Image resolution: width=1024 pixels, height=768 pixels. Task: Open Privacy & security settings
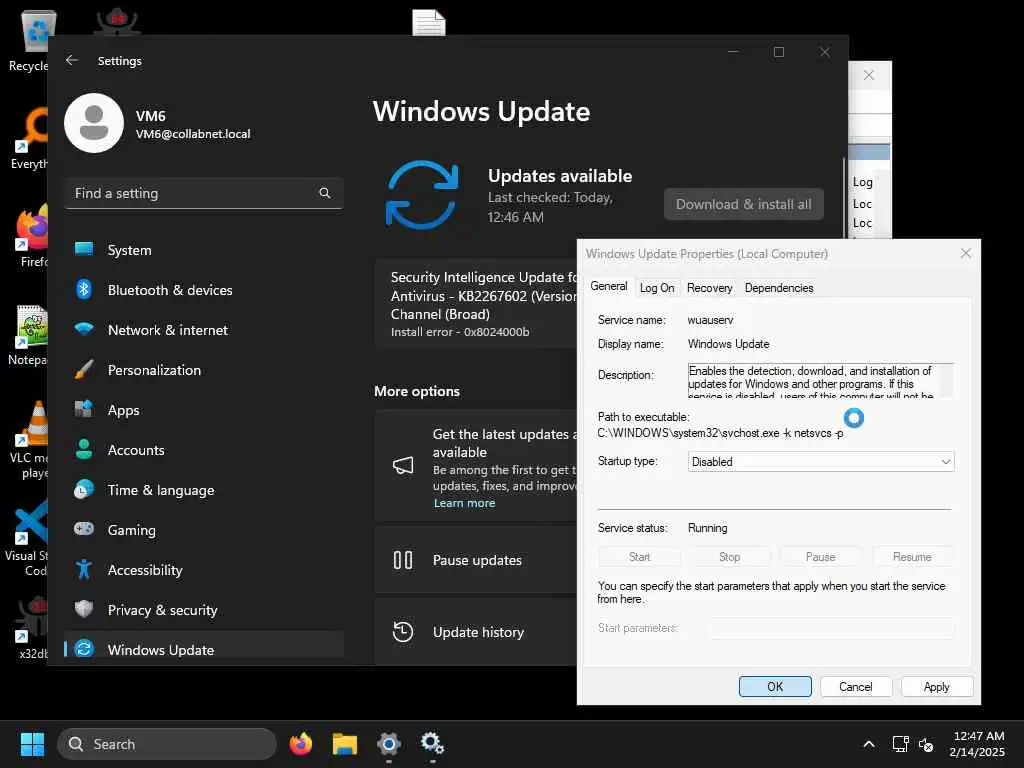tap(204, 610)
